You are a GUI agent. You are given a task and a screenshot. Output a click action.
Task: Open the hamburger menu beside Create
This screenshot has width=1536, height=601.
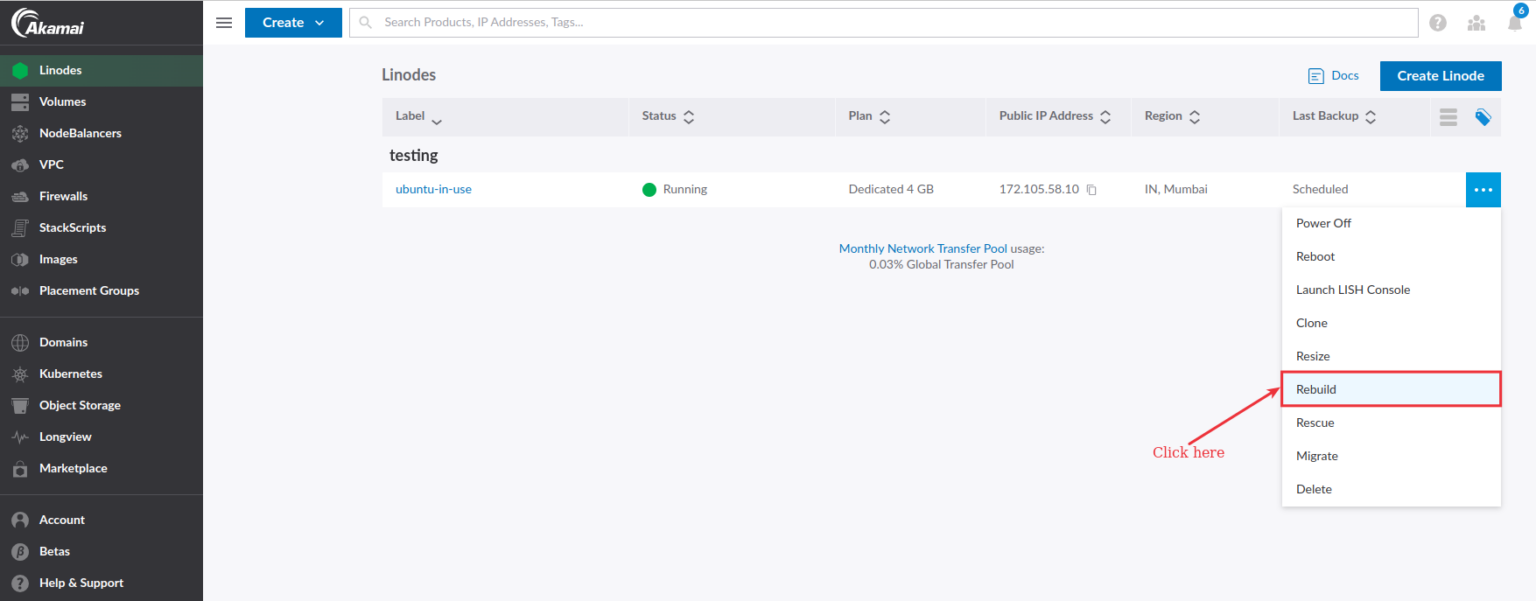click(223, 22)
